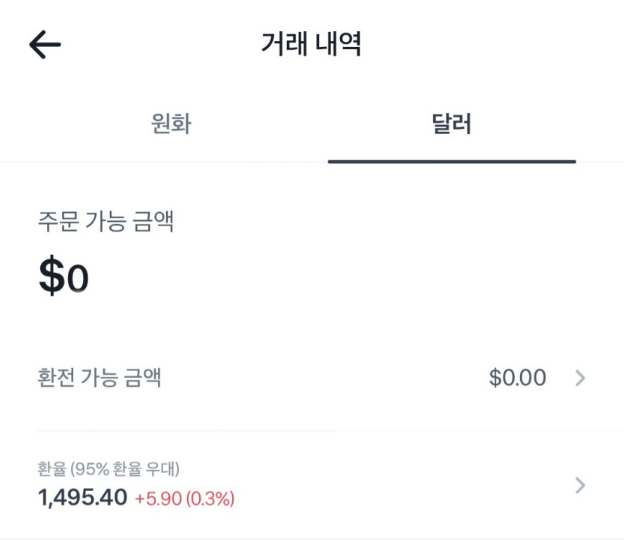Tap the 주문 가능 금액 label
This screenshot has width=624, height=540.
click(106, 221)
